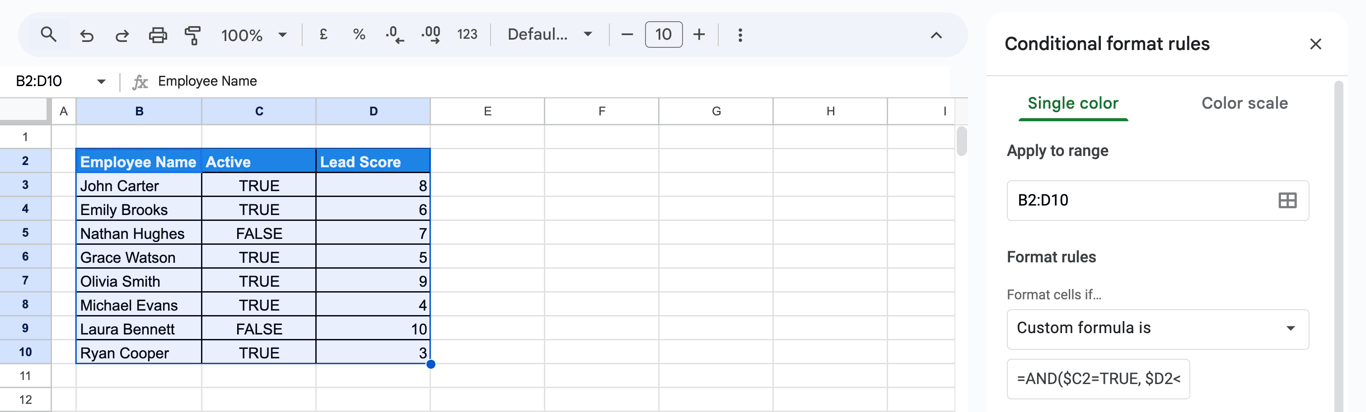Image resolution: width=1366 pixels, height=412 pixels.
Task: Select row 1 header
Action: 25,137
